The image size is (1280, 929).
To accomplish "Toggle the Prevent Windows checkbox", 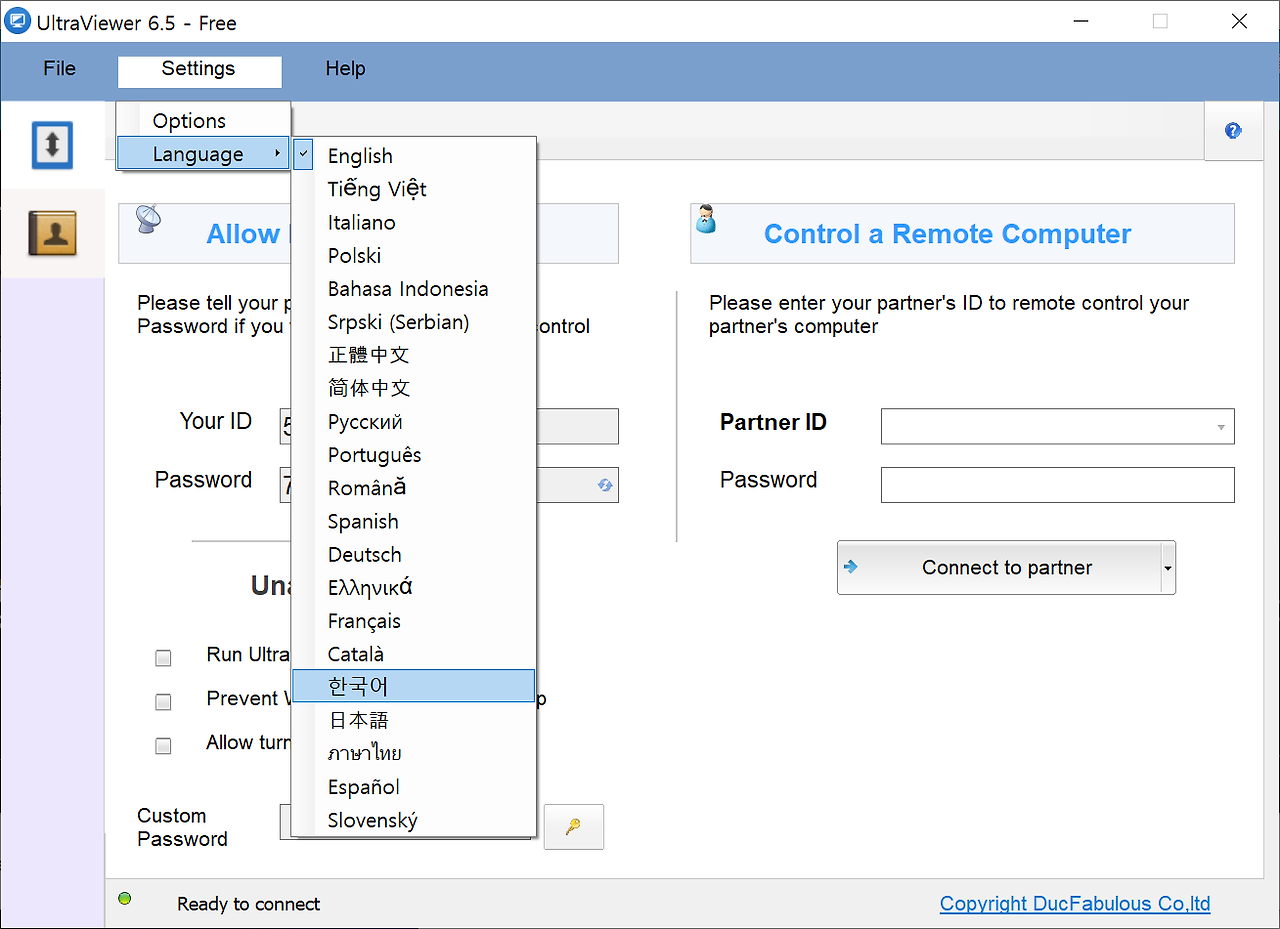I will click(163, 702).
